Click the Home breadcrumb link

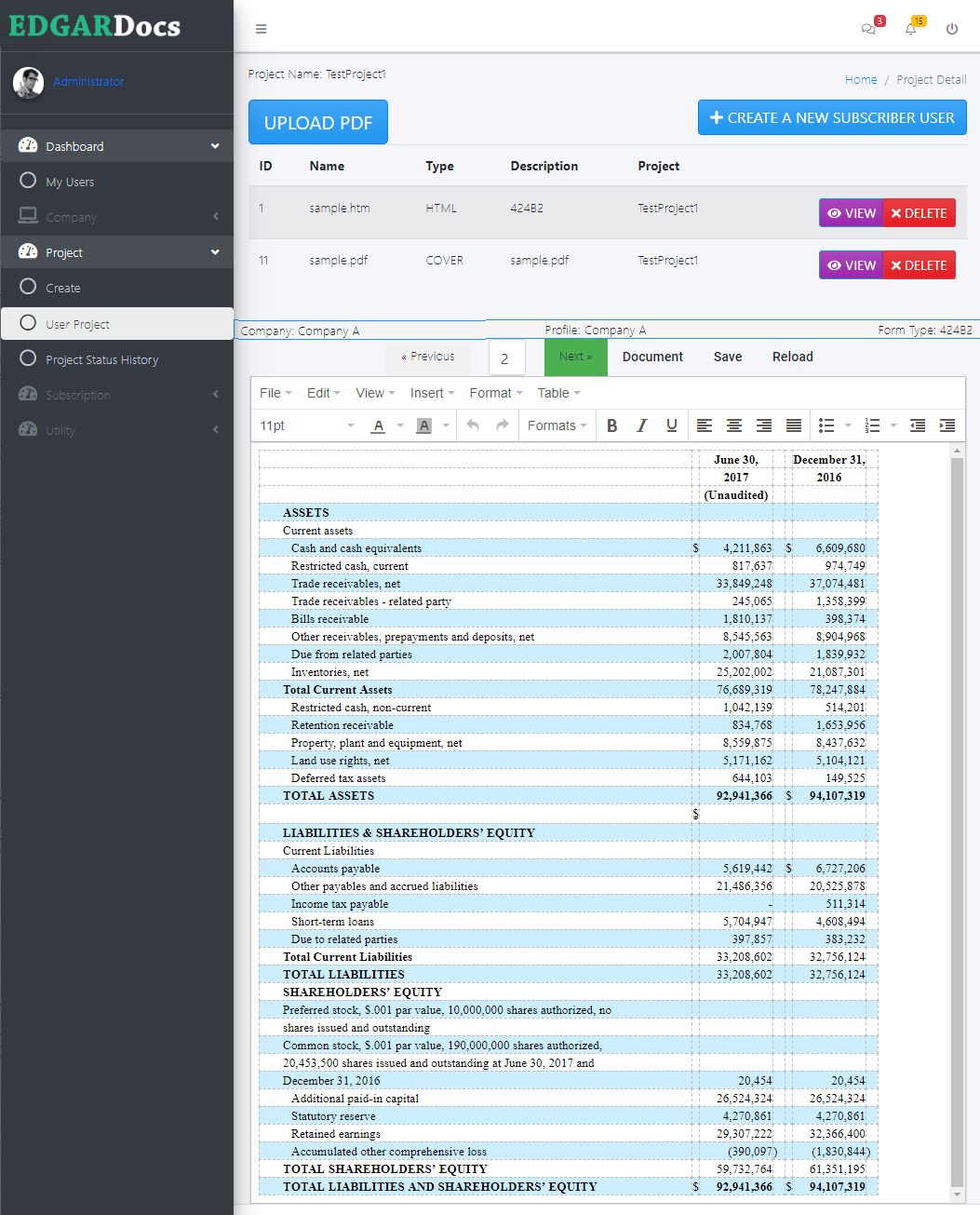point(861,80)
